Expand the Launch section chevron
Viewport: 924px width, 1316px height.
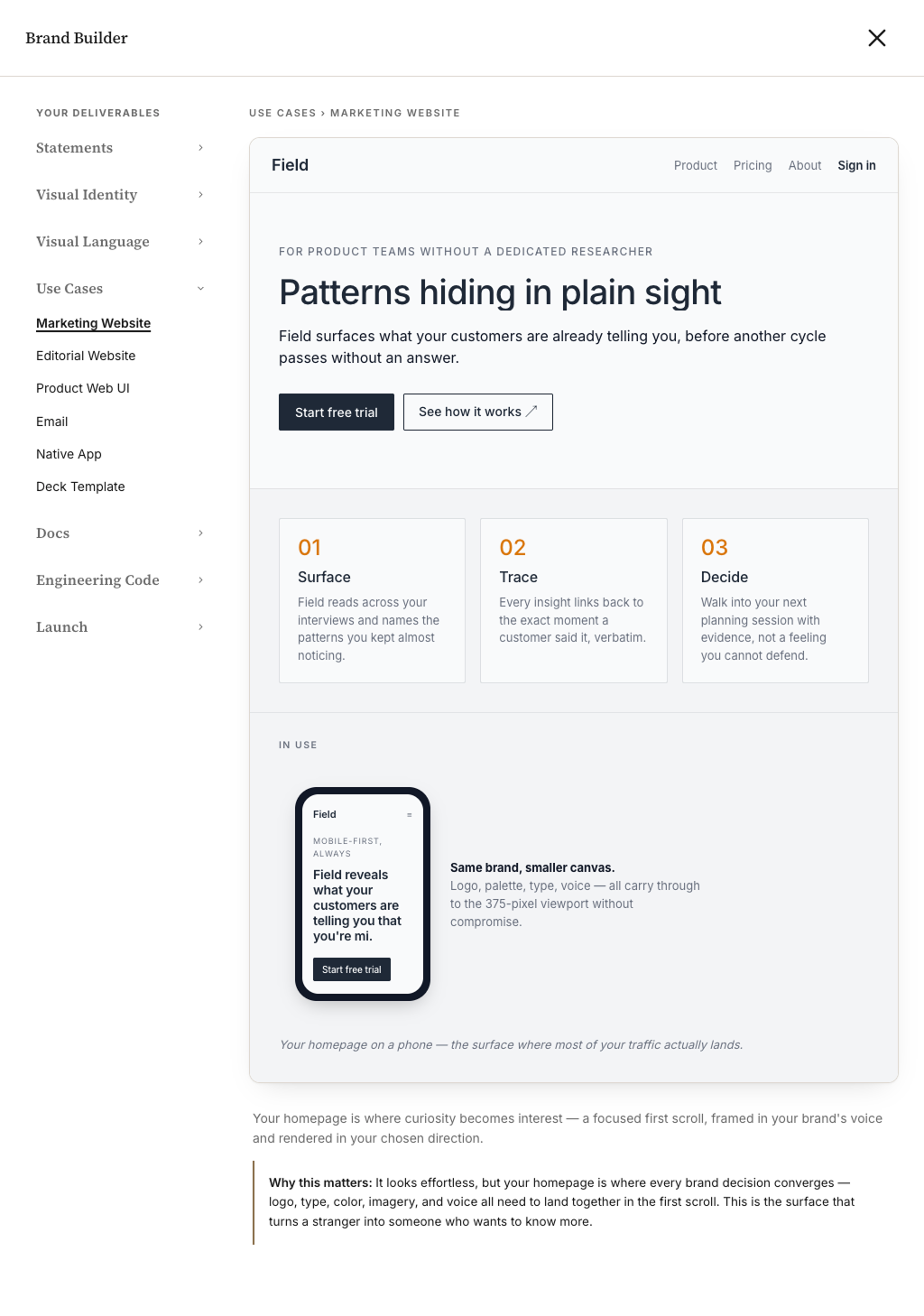point(200,627)
